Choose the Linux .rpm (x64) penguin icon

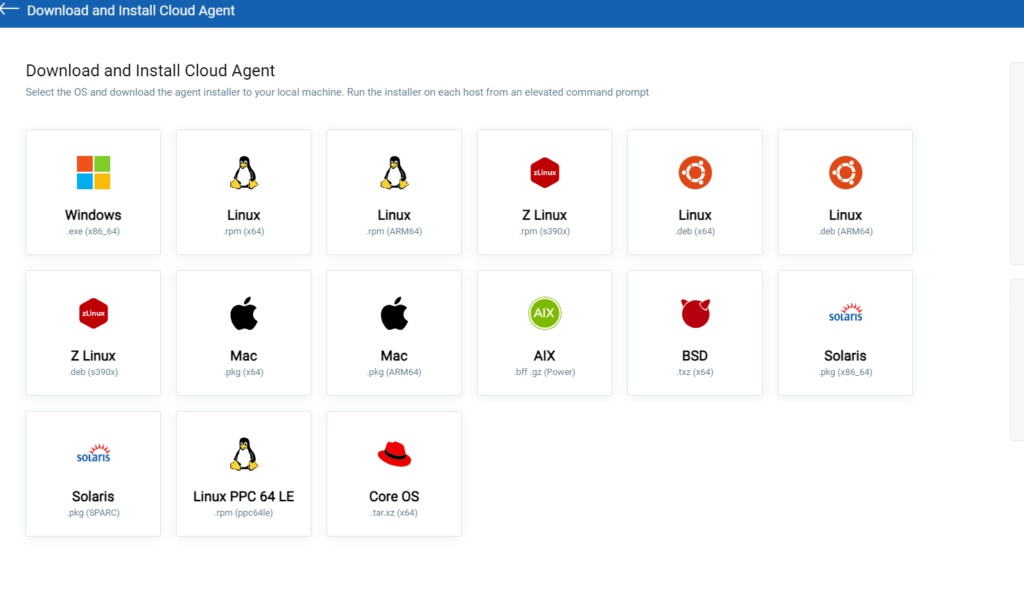pos(244,172)
